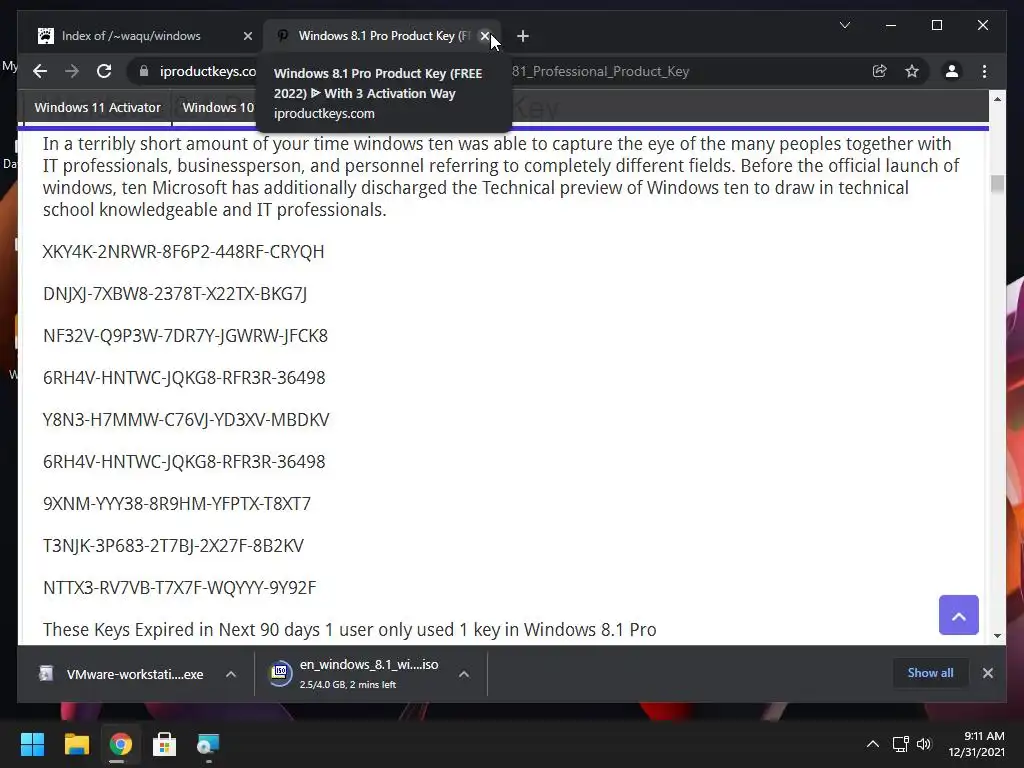Open Microsoft Store from the taskbar

pyautogui.click(x=164, y=744)
